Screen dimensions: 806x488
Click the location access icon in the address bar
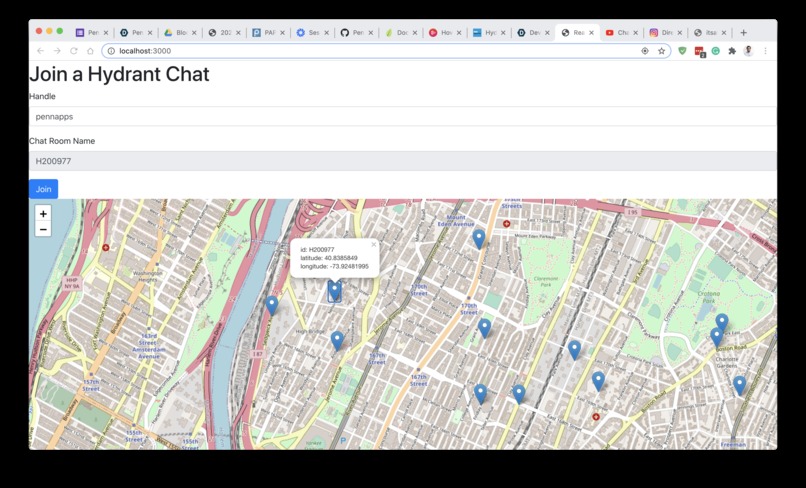tap(645, 51)
